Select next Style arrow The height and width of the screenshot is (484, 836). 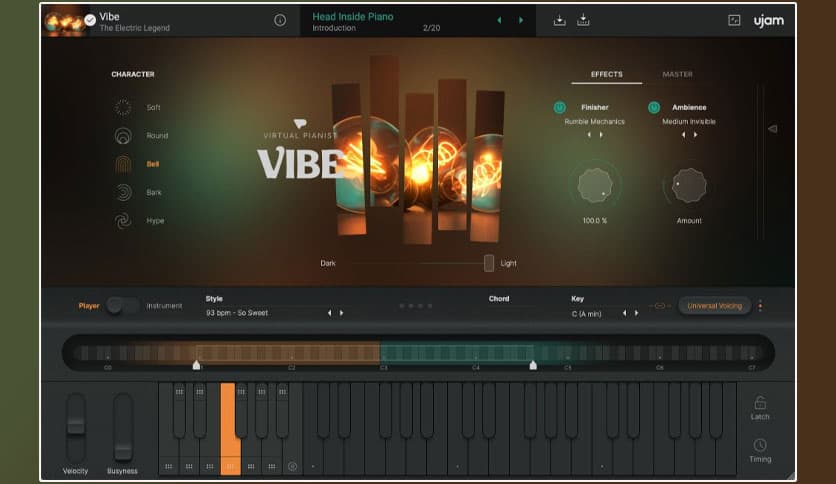tap(342, 313)
